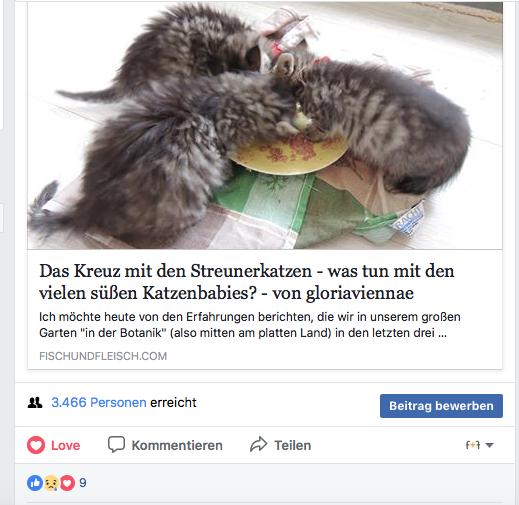
Task: Select the Kommentieren text label
Action: (177, 445)
